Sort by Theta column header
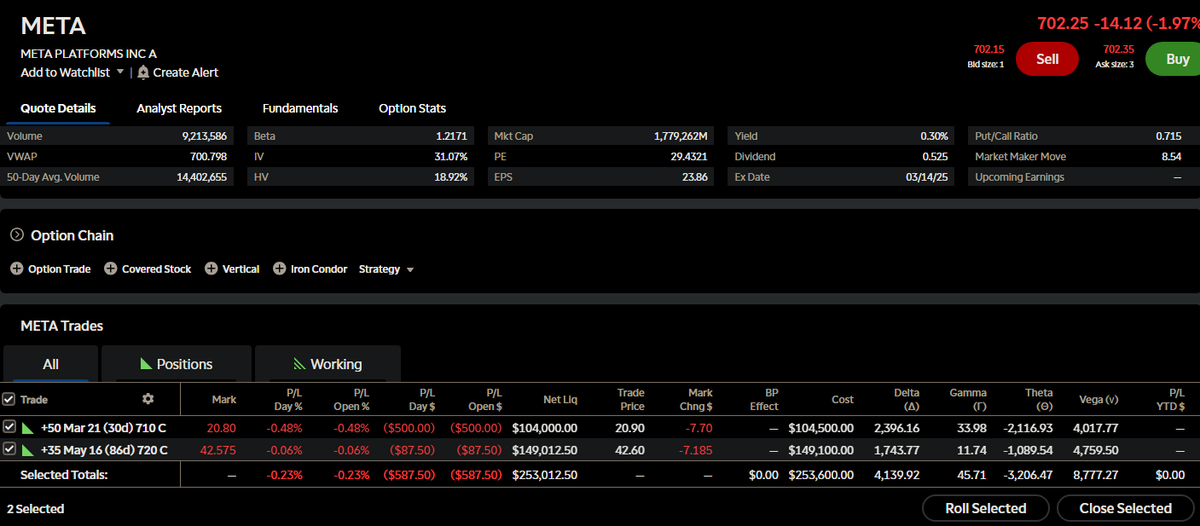The image size is (1200, 526). pyautogui.click(x=1039, y=399)
